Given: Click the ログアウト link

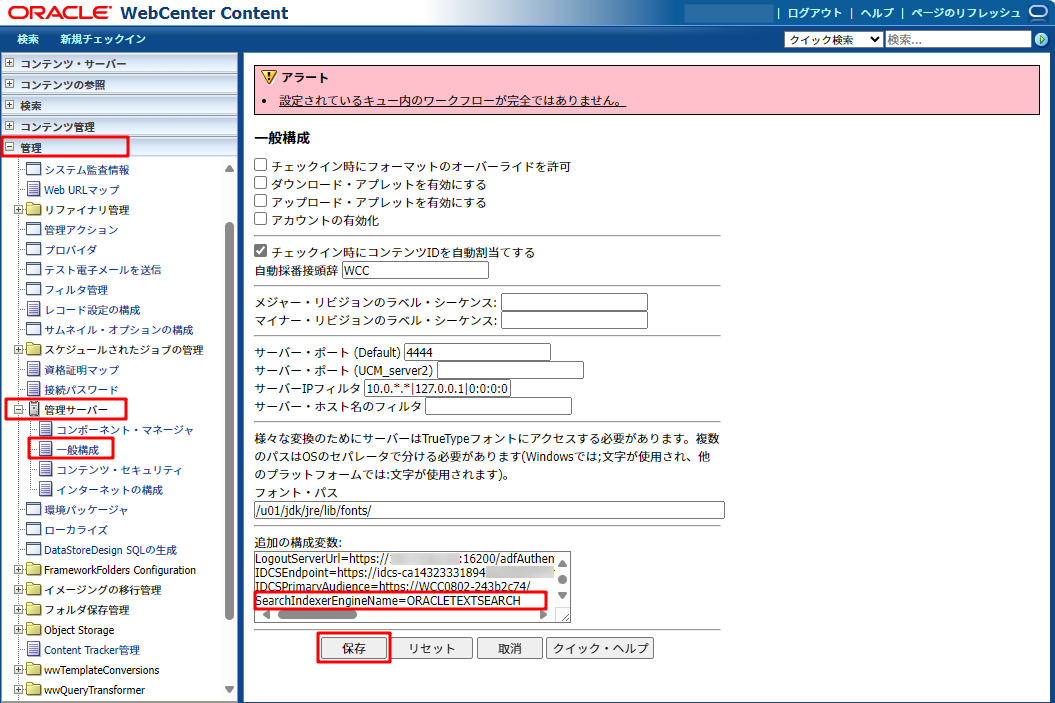Looking at the screenshot, I should 812,13.
